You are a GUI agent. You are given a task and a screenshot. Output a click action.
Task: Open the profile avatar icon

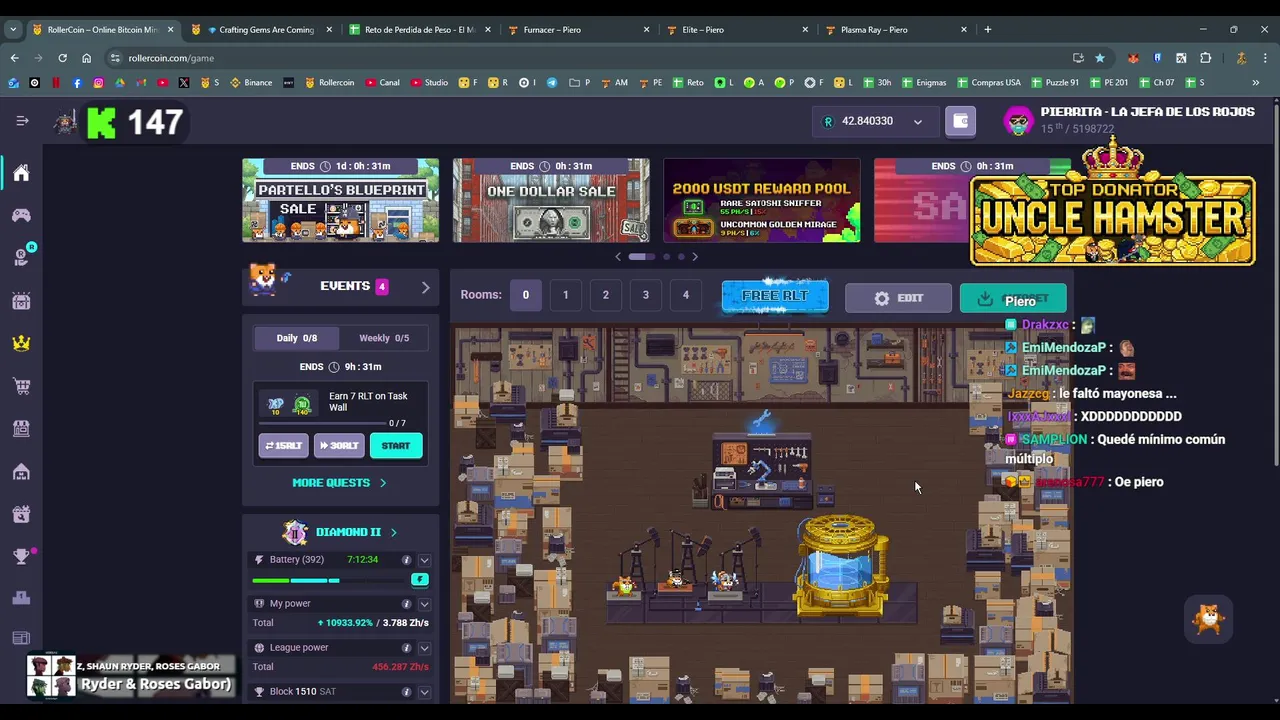pyautogui.click(x=1018, y=121)
